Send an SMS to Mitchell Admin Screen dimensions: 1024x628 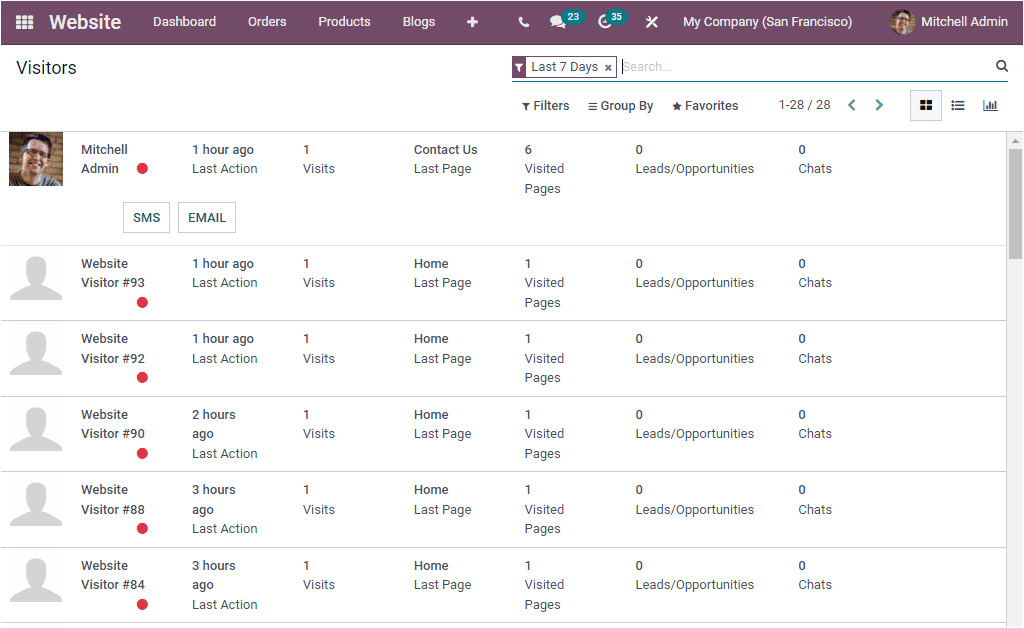click(x=146, y=217)
